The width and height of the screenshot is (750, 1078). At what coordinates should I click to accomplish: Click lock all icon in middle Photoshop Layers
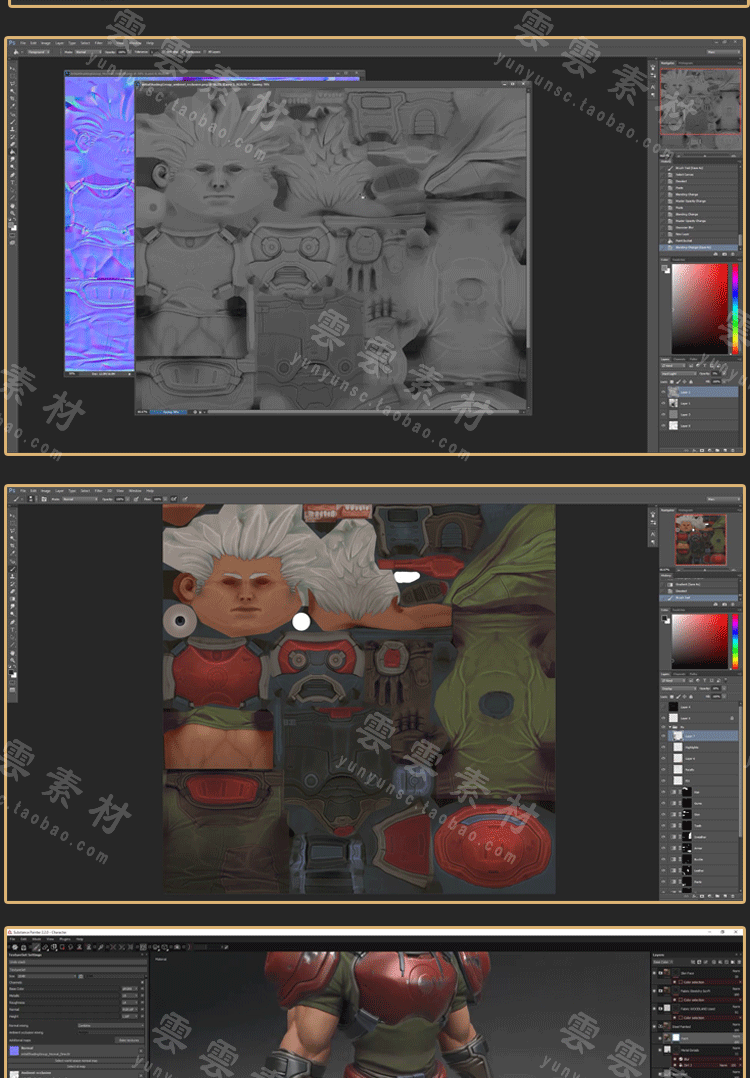point(691,696)
